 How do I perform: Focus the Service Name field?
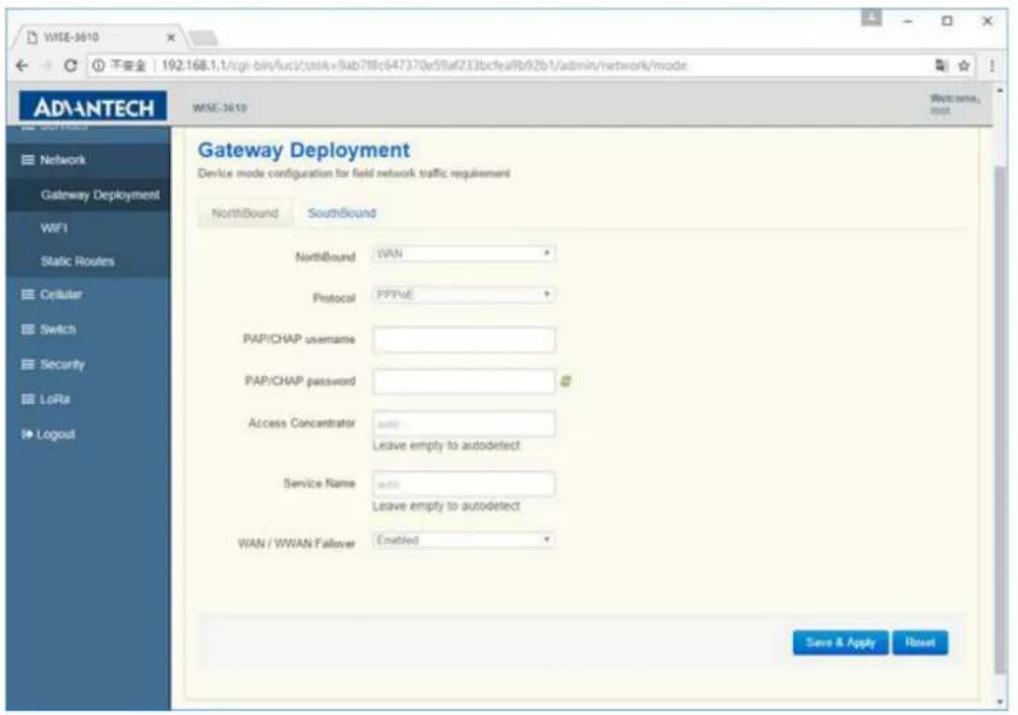coord(464,484)
